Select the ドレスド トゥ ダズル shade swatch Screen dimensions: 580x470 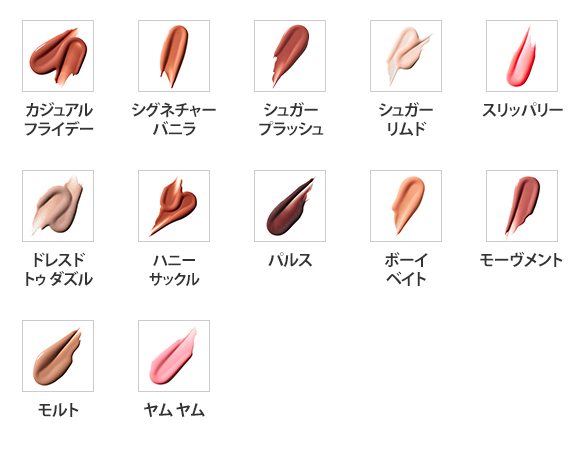[58, 206]
